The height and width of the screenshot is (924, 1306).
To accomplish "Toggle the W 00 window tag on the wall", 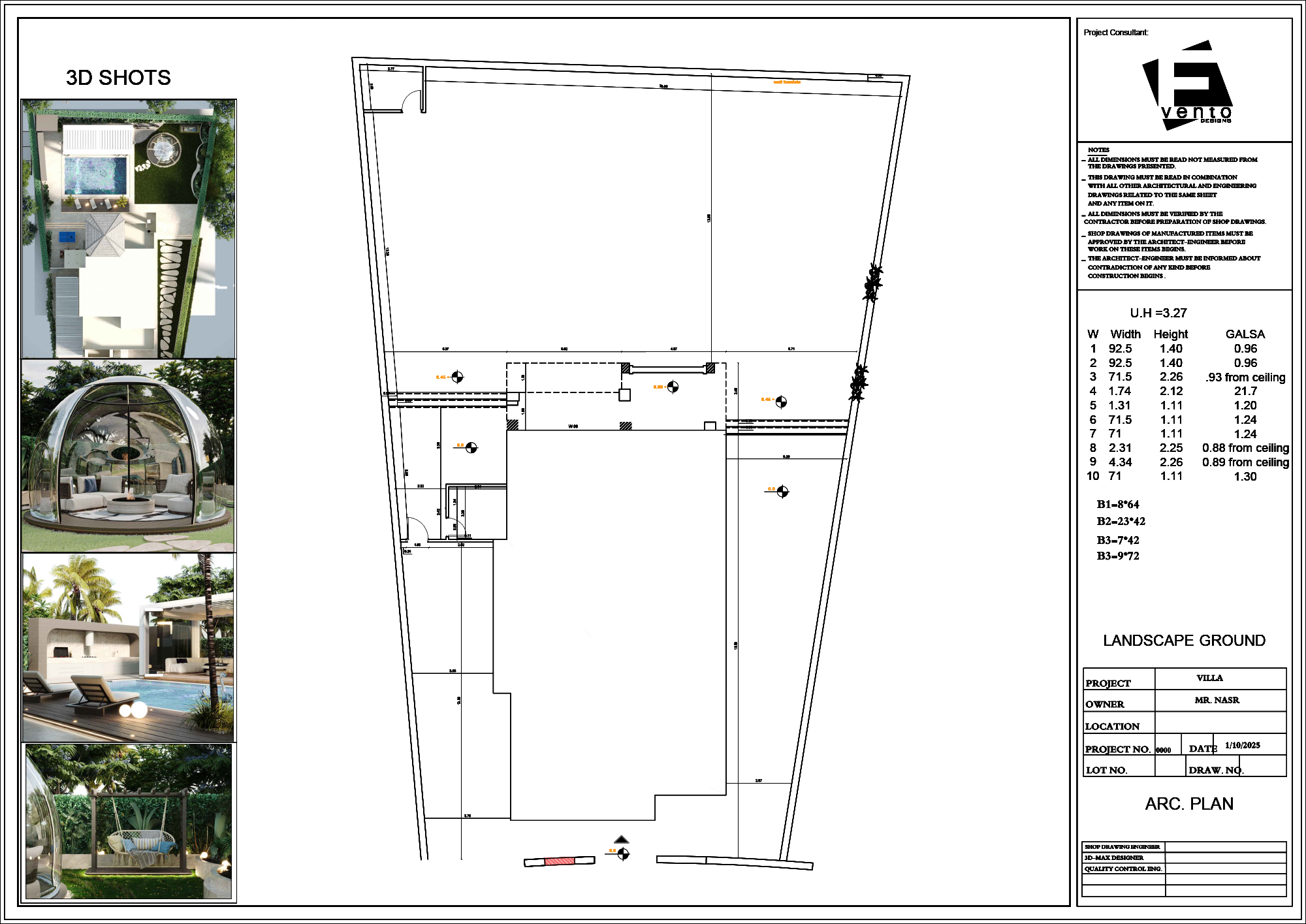I will (x=573, y=424).
